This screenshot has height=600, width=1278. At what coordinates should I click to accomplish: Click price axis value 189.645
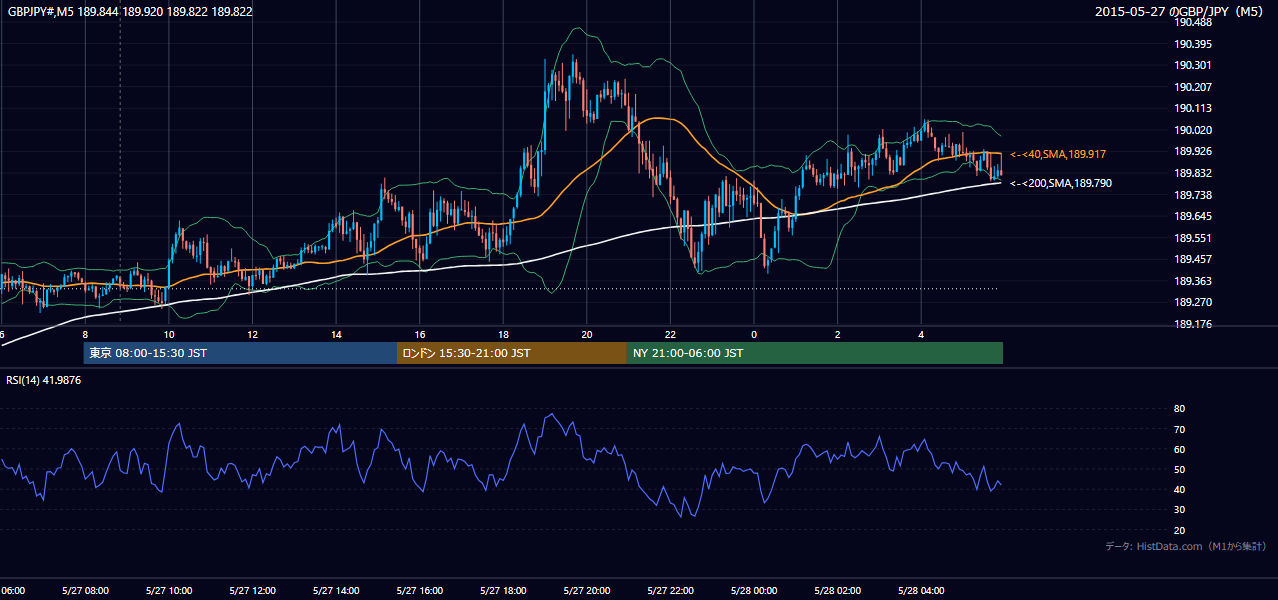pos(1193,216)
